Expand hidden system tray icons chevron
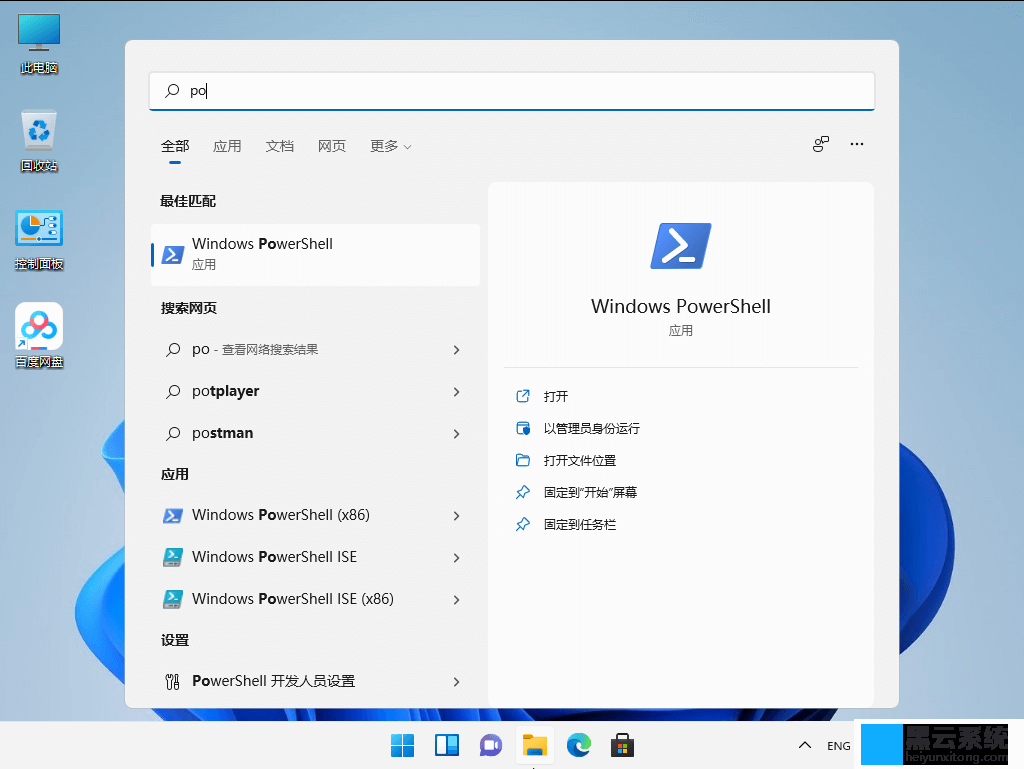The width and height of the screenshot is (1024, 769). (804, 745)
